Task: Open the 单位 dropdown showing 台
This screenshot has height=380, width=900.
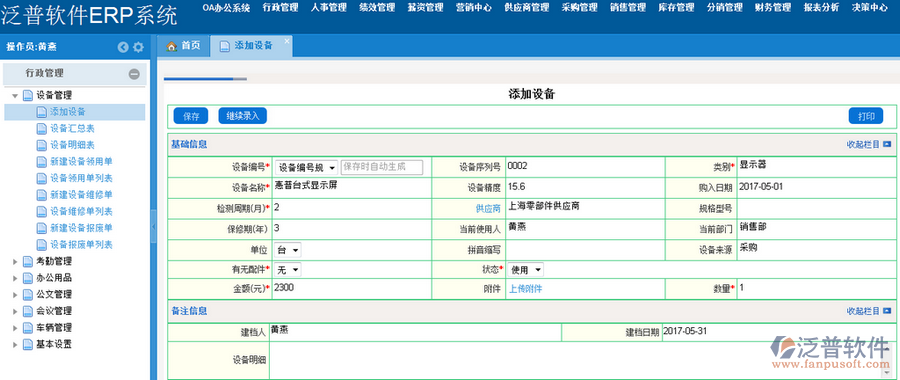Action: point(288,250)
